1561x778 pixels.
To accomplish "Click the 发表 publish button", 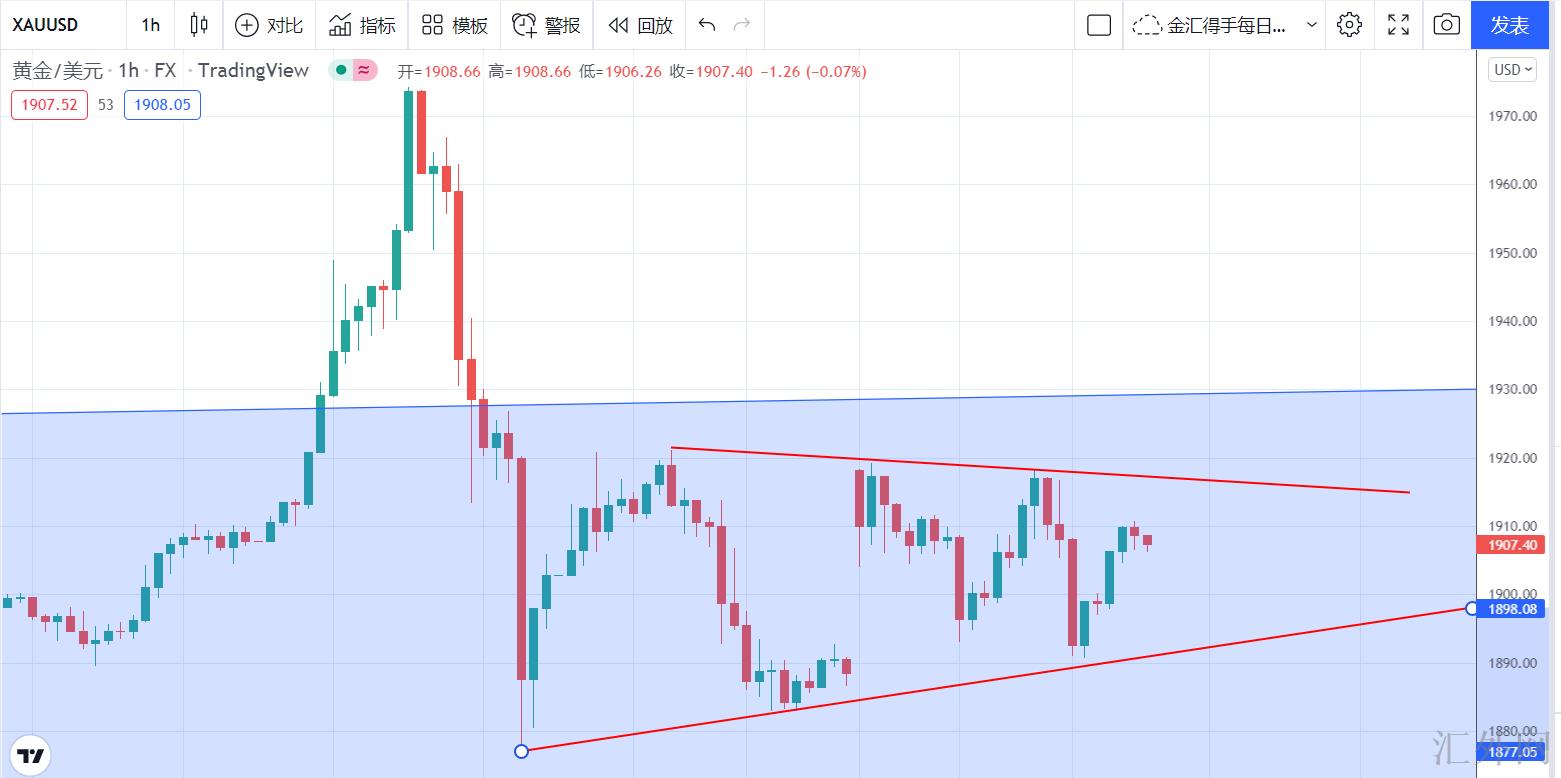I will tap(1509, 25).
